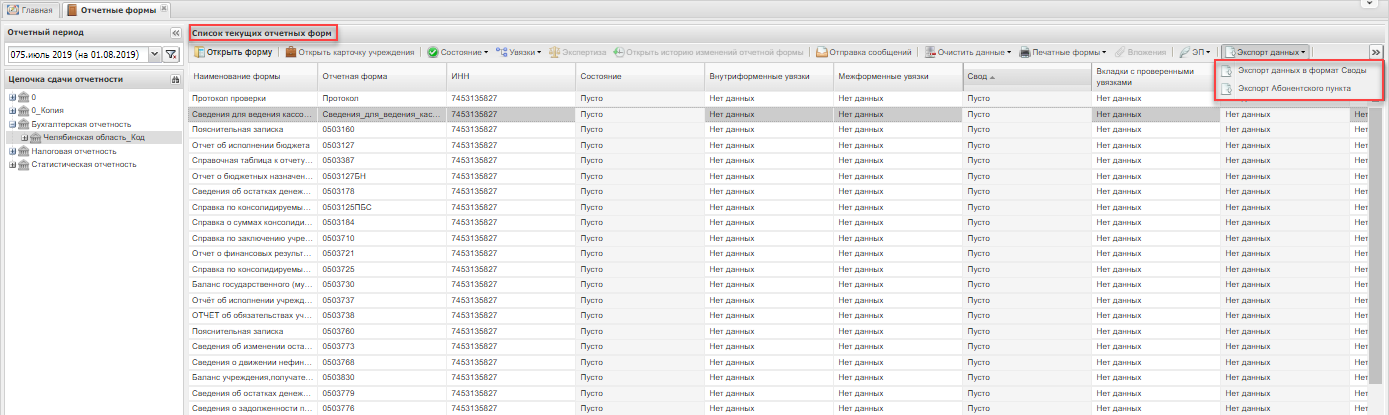Select row with form code 0503127БН

(779, 176)
